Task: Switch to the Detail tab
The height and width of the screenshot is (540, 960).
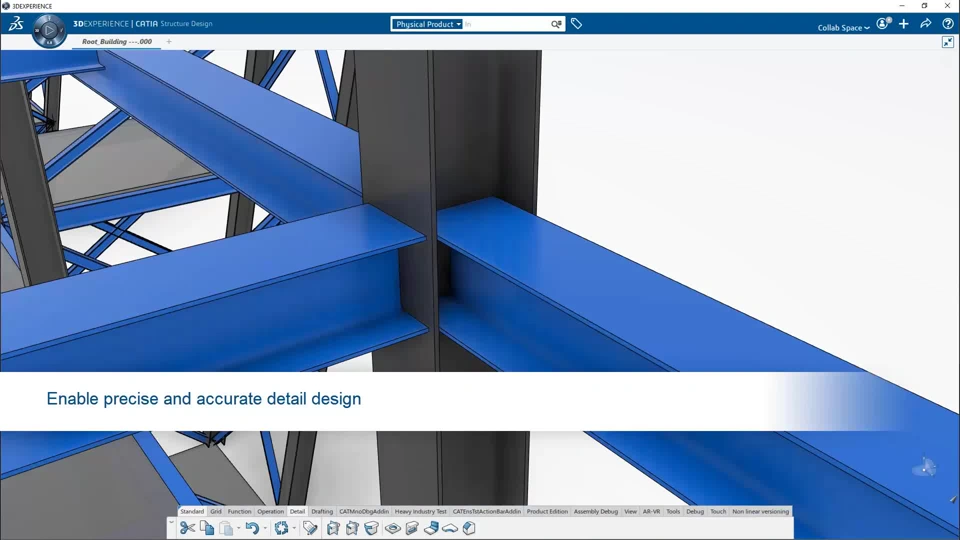Action: [297, 511]
